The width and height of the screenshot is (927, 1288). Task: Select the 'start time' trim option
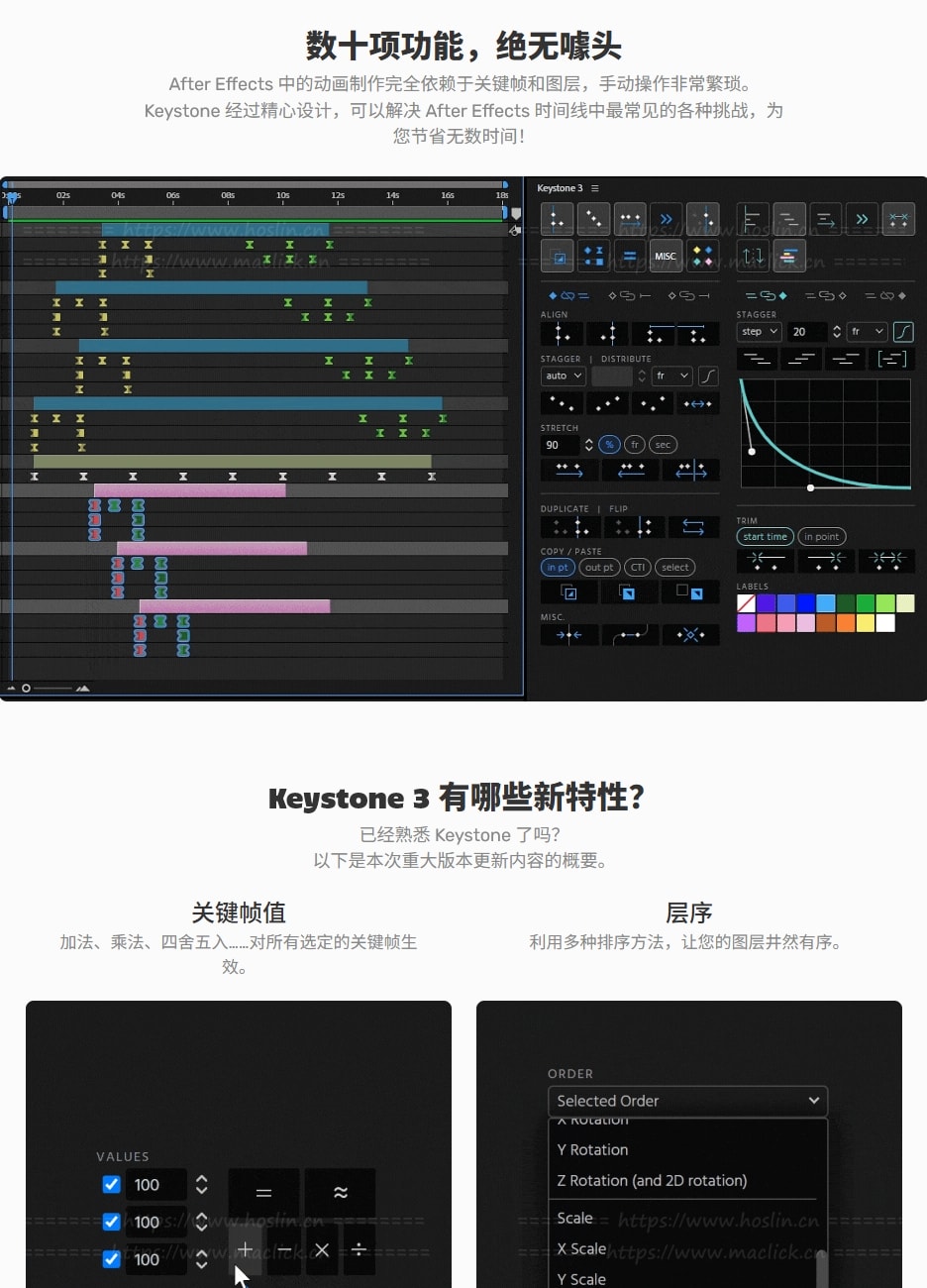pos(766,537)
